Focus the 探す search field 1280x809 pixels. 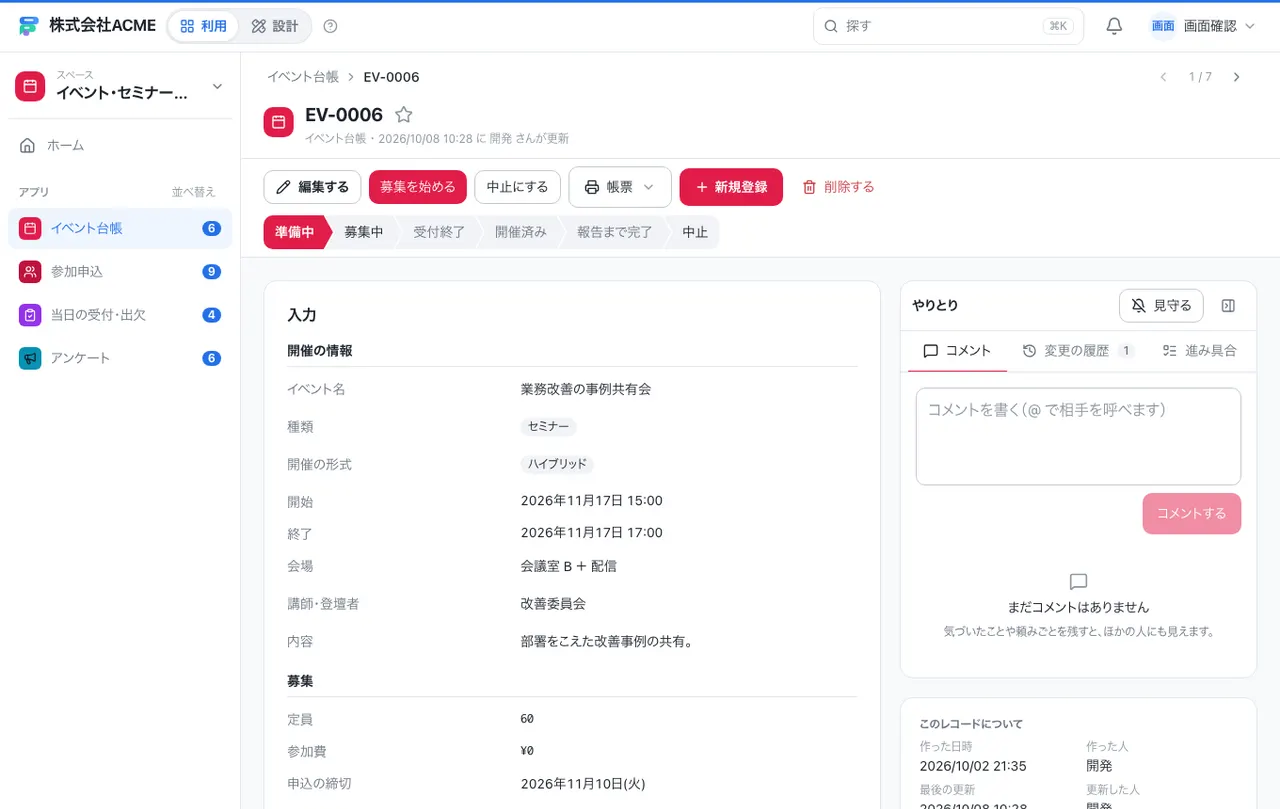[948, 26]
